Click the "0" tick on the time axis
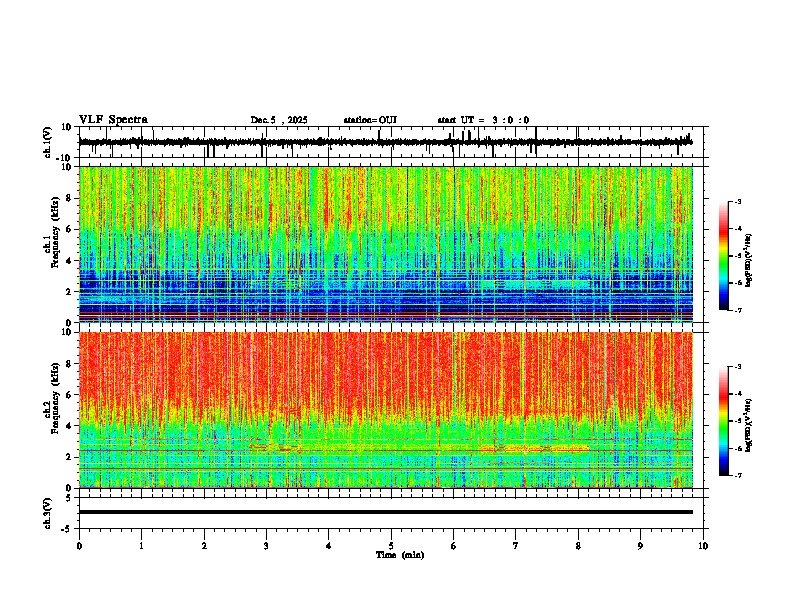 point(79,546)
